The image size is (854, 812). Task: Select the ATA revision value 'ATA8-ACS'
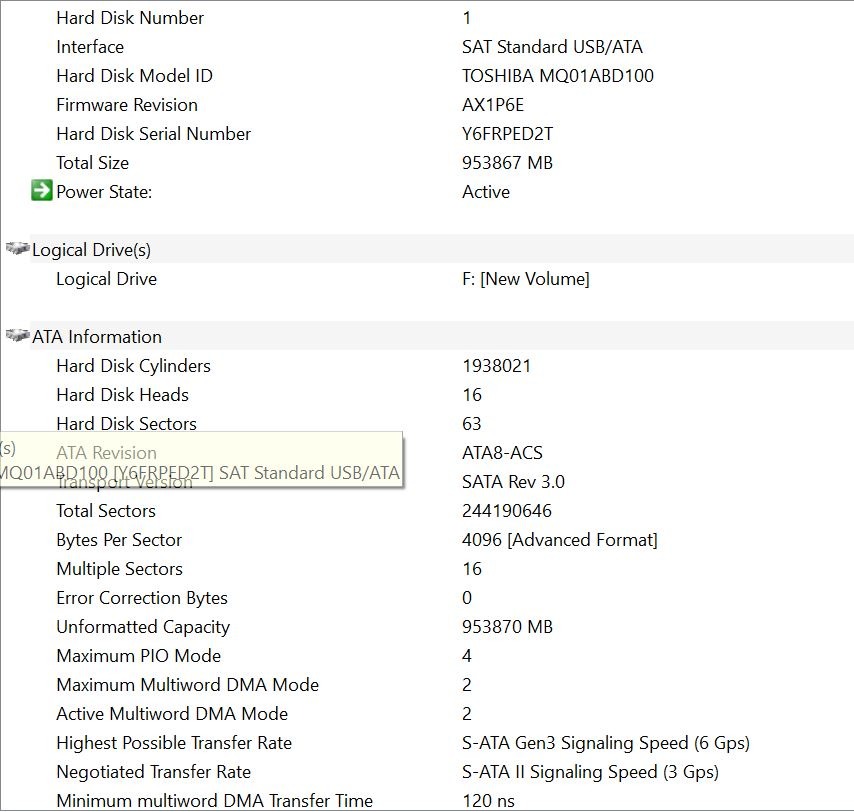pos(502,453)
